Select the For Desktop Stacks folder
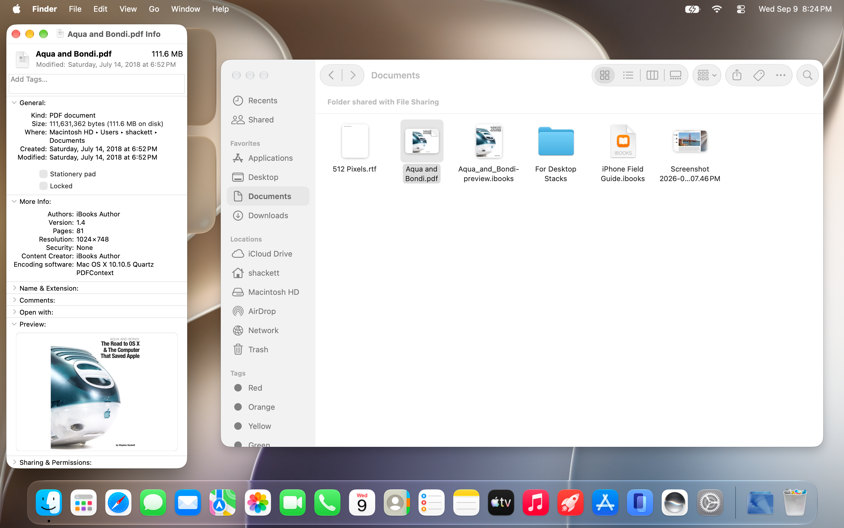Image resolution: width=844 pixels, height=528 pixels. [x=555, y=141]
